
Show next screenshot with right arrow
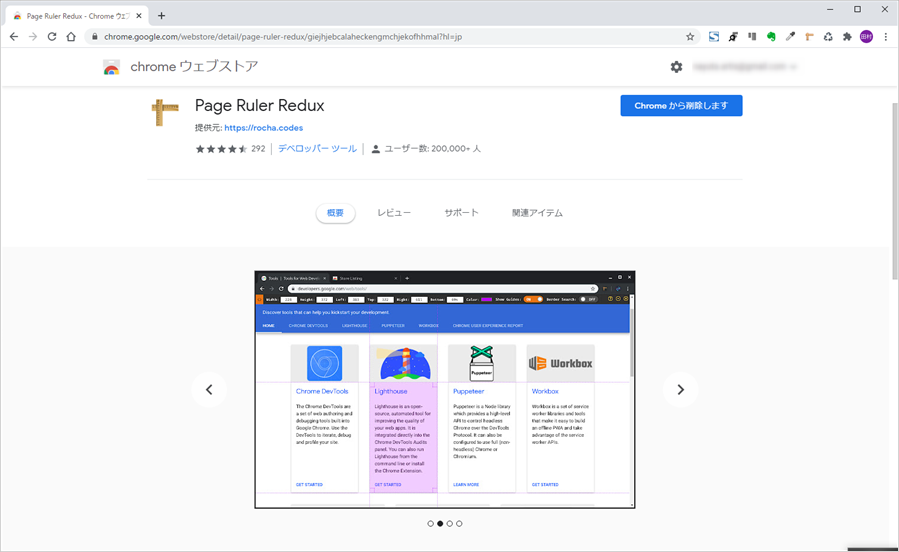point(681,390)
